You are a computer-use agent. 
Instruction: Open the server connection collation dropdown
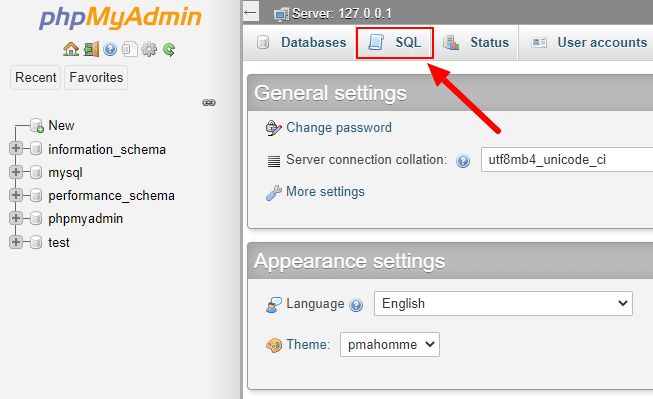(567, 160)
